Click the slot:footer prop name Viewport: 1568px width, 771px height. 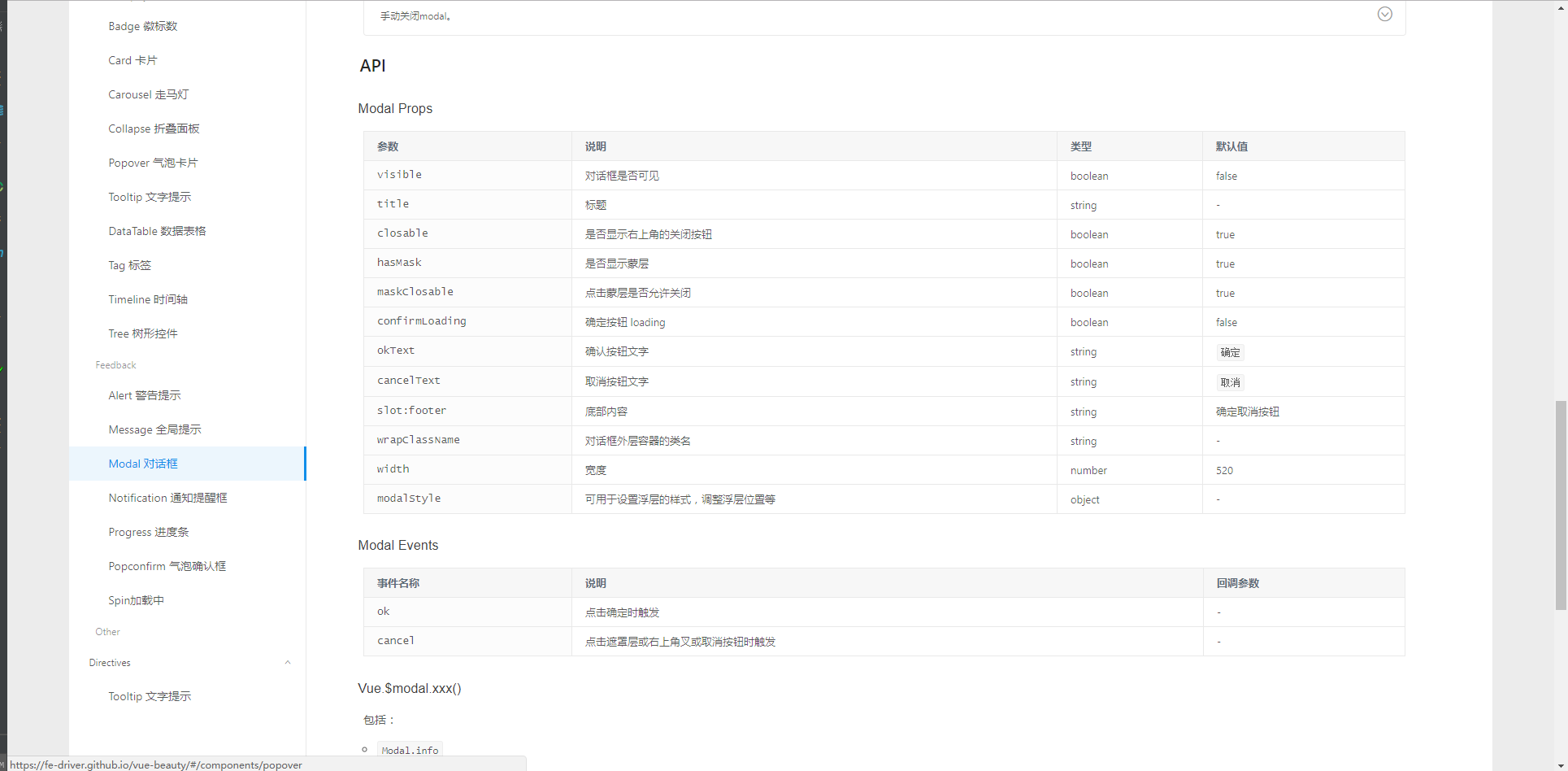411,411
